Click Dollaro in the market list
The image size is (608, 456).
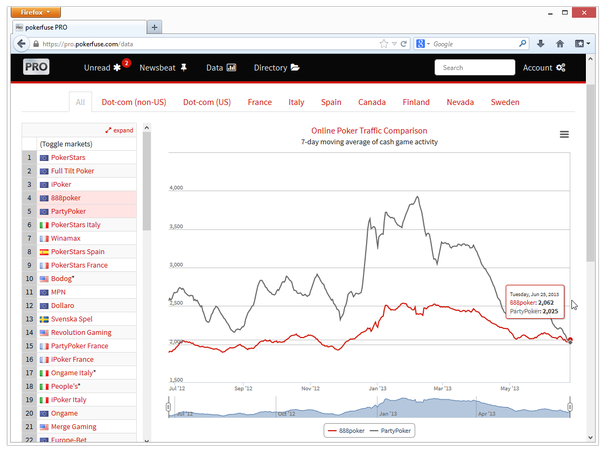pyautogui.click(x=79, y=306)
